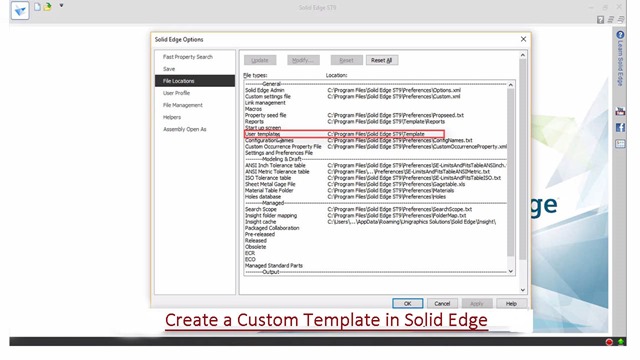Click the dialog Help button
Screen dimensions: 640x360
511,303
